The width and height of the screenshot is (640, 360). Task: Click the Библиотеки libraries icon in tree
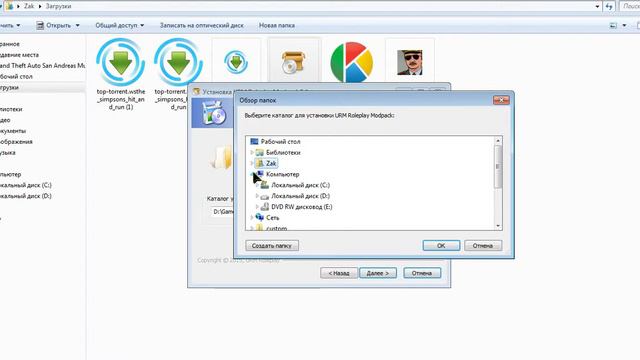tap(260, 153)
